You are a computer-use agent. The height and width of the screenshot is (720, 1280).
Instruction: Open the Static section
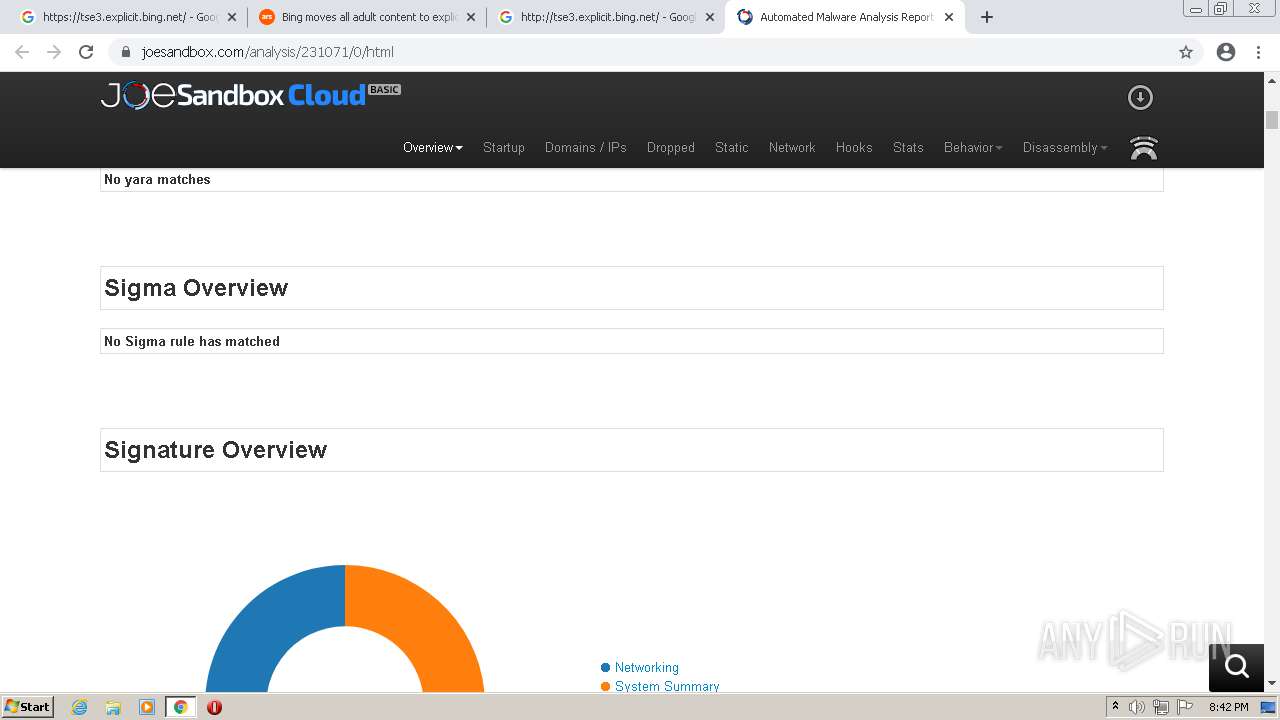pyautogui.click(x=732, y=147)
